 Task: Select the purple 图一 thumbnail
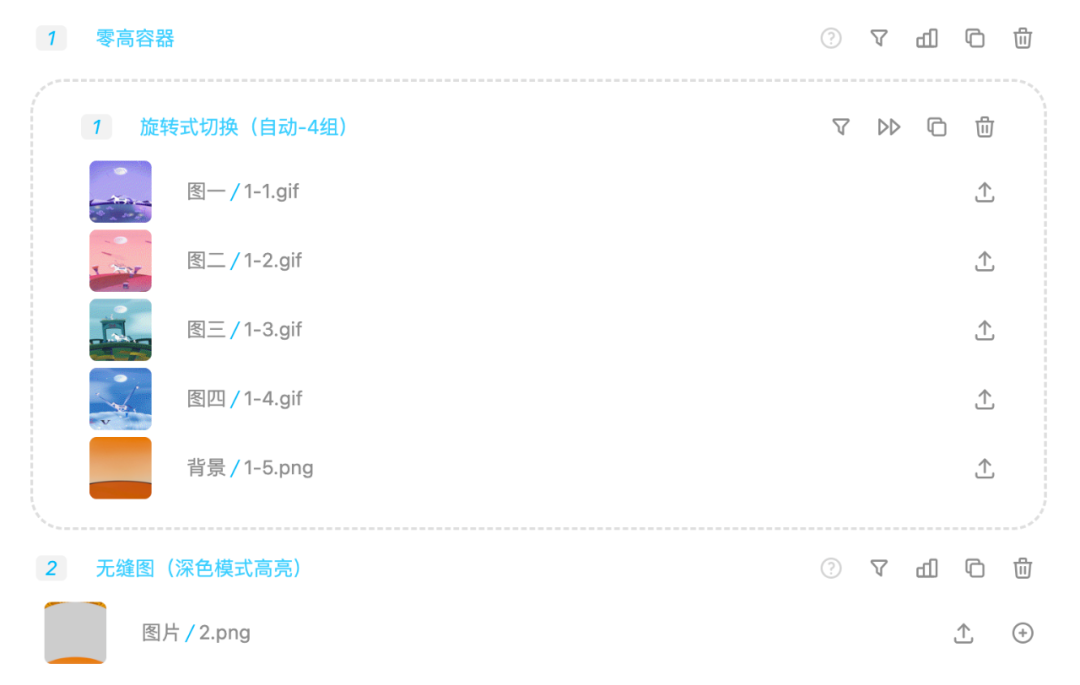120,191
